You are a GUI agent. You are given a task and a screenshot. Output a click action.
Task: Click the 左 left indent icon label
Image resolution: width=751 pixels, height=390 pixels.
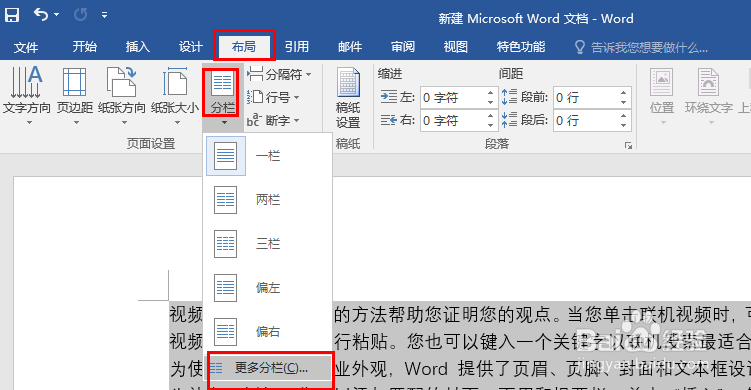coord(397,97)
